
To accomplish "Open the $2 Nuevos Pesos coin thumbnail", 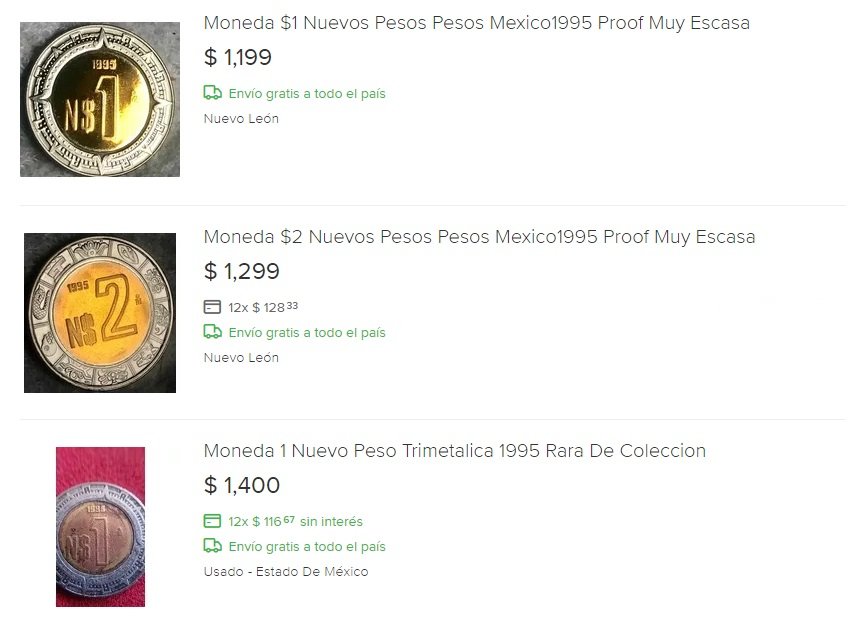I will pyautogui.click(x=100, y=313).
